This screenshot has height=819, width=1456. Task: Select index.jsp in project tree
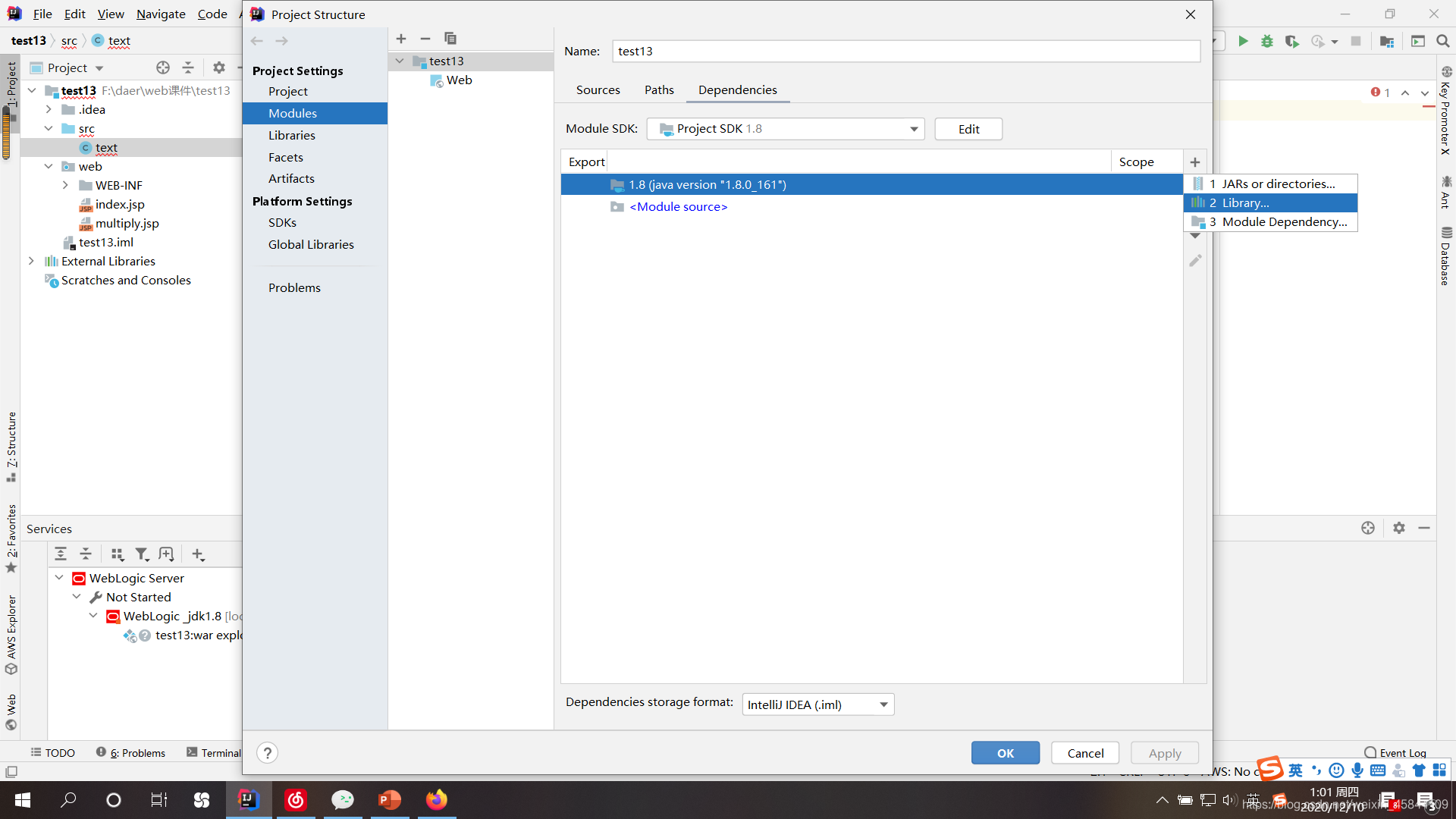point(119,205)
